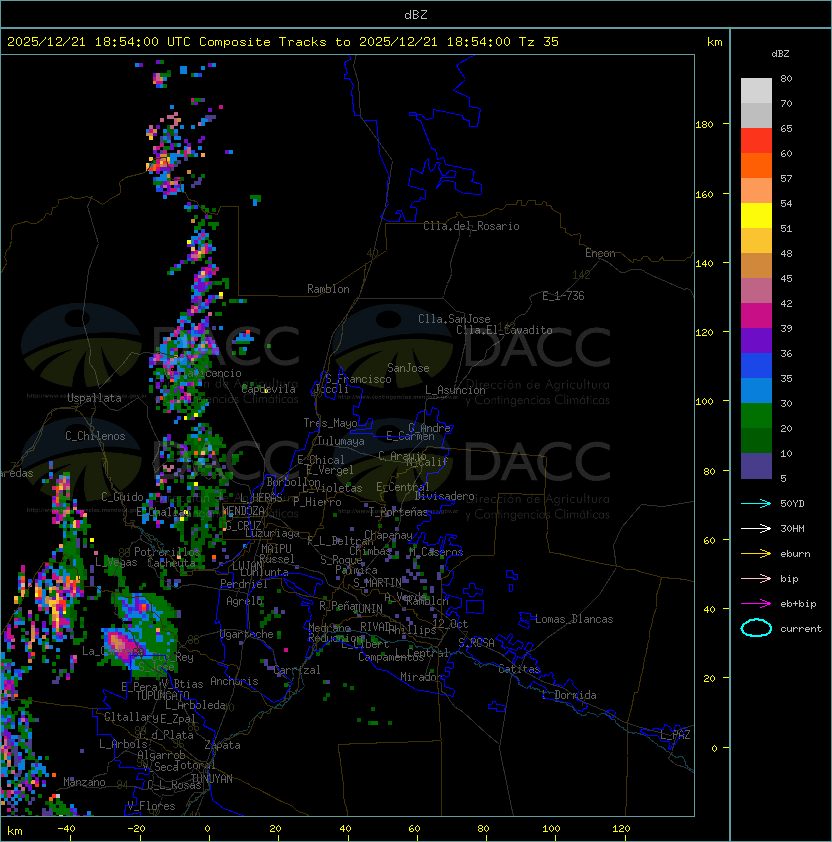This screenshot has width=832, height=842.
Task: Click the S_Francisco label
Action: (x=359, y=379)
